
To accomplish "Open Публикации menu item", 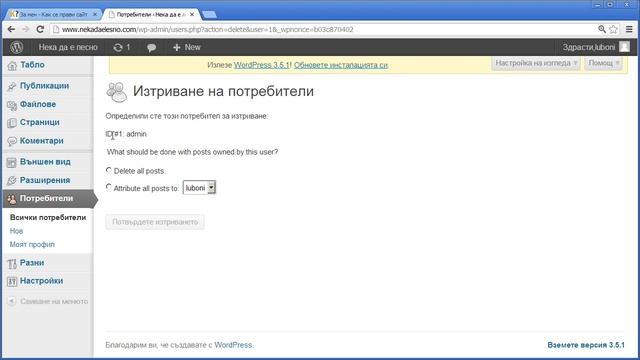I will [44, 86].
